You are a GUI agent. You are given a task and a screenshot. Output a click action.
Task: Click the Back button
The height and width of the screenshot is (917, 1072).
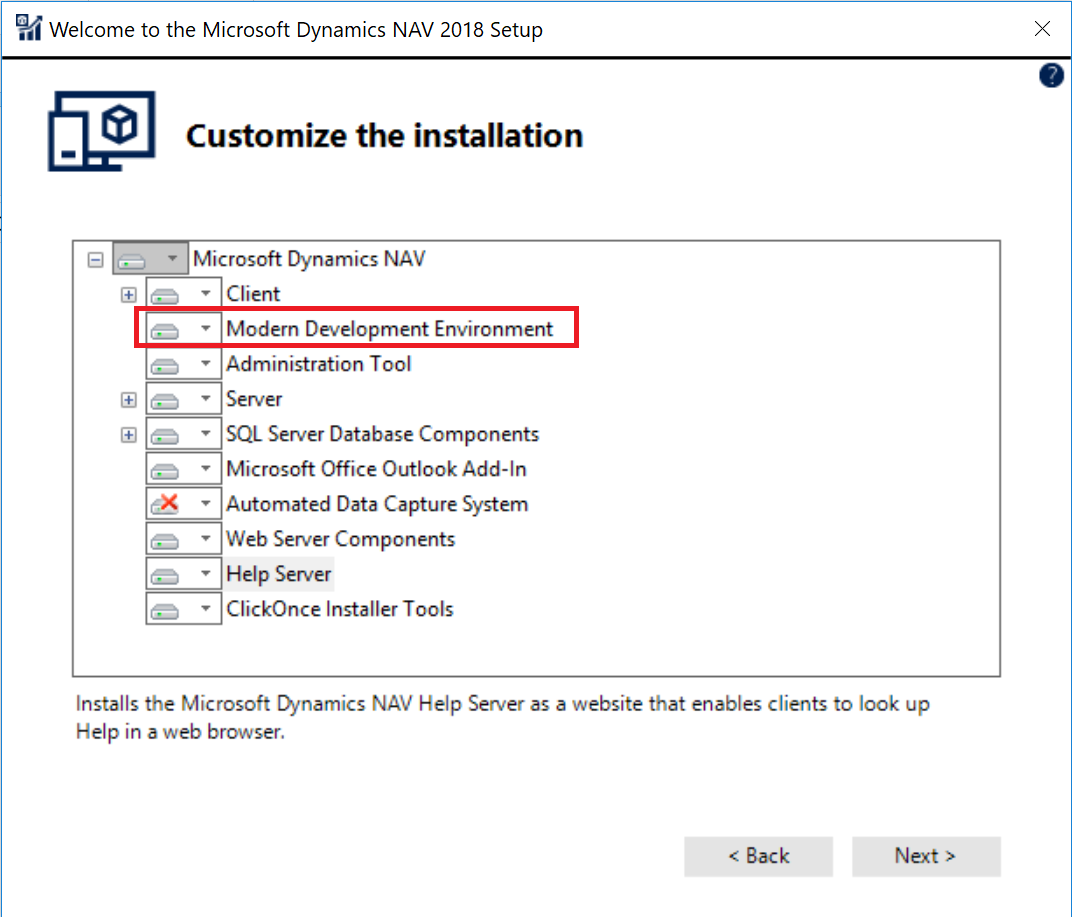(x=758, y=856)
